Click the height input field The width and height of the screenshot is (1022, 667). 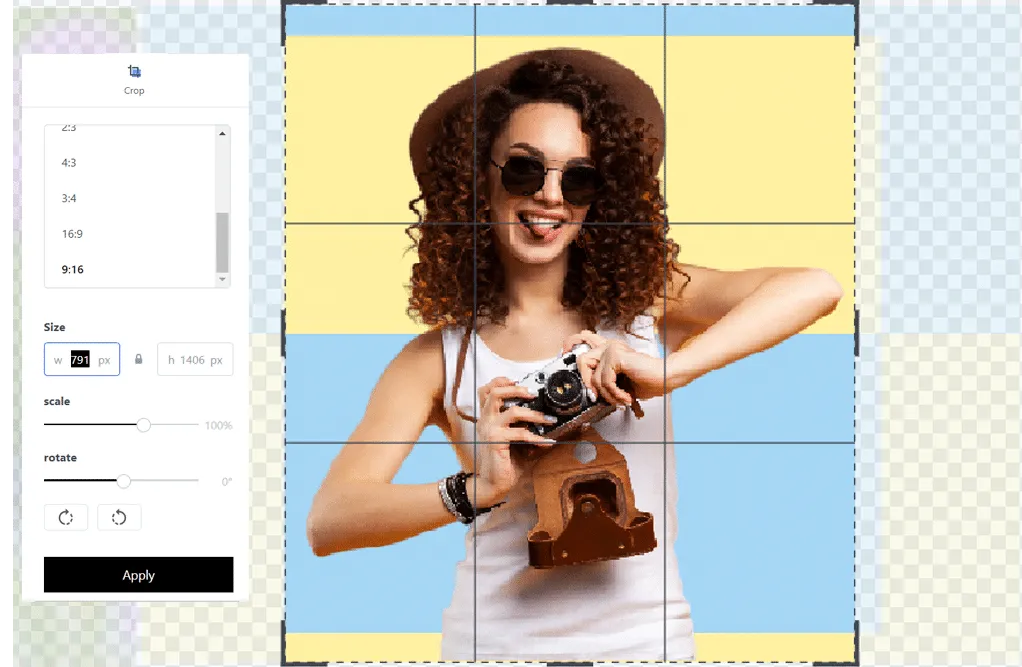[x=195, y=360]
